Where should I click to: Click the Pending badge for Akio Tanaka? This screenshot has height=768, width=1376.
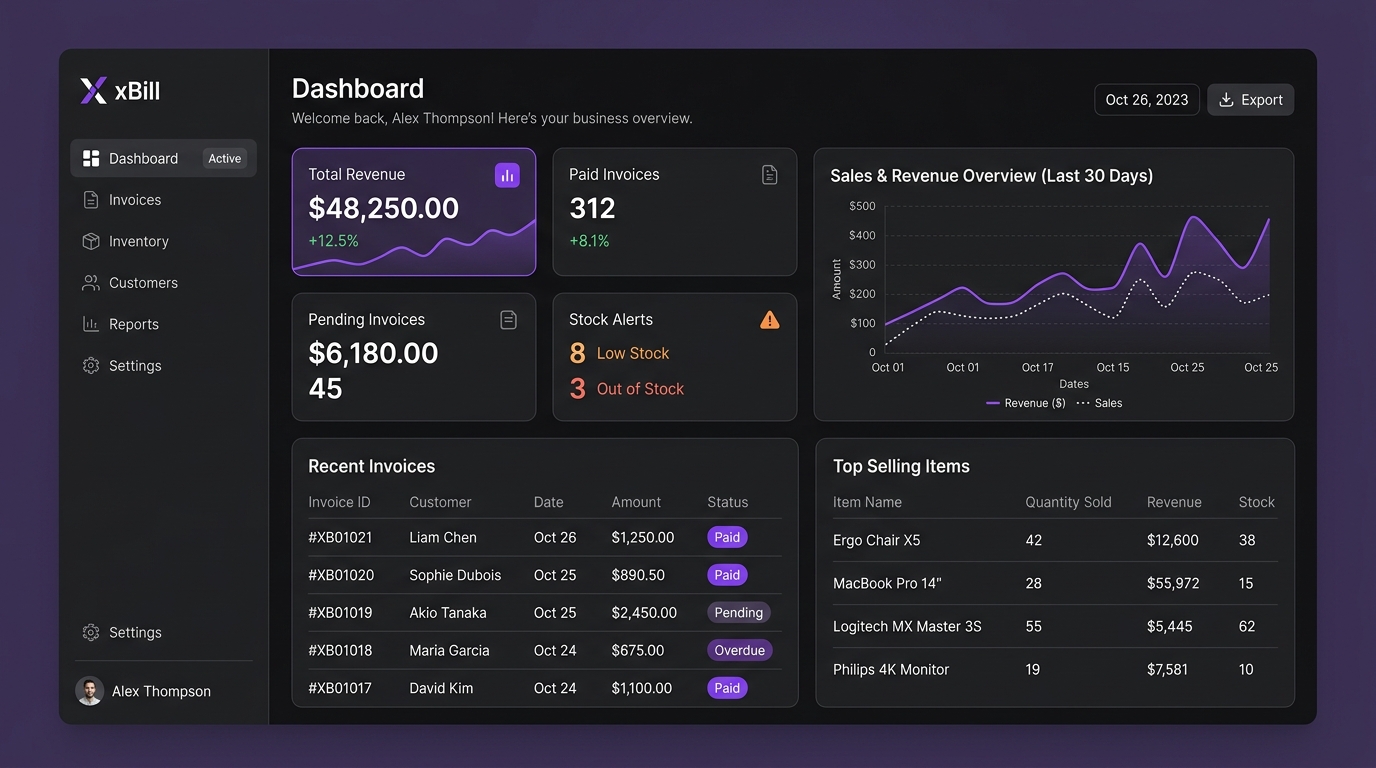pos(739,612)
